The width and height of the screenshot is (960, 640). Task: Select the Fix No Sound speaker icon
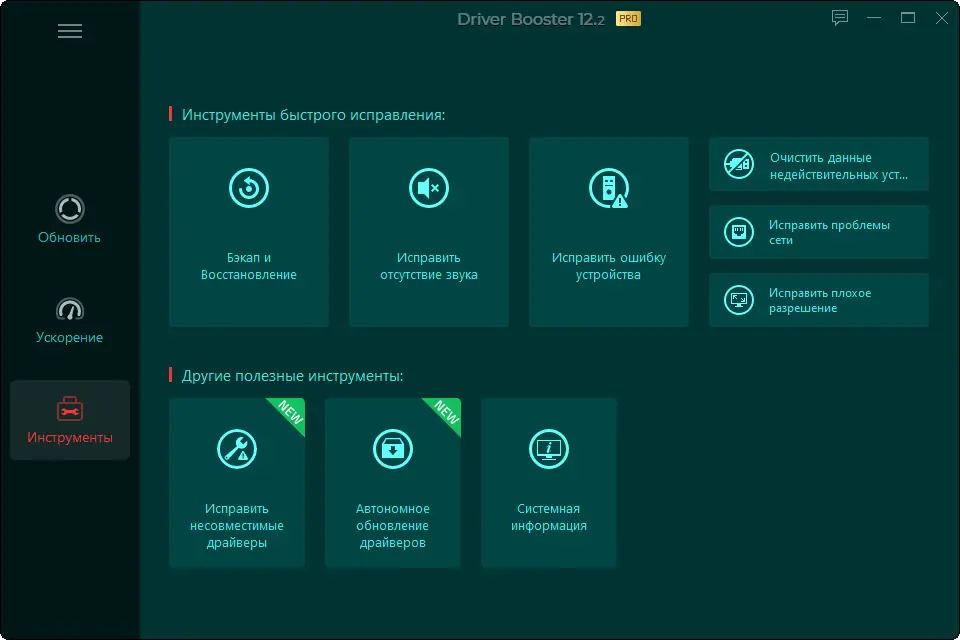pos(428,188)
